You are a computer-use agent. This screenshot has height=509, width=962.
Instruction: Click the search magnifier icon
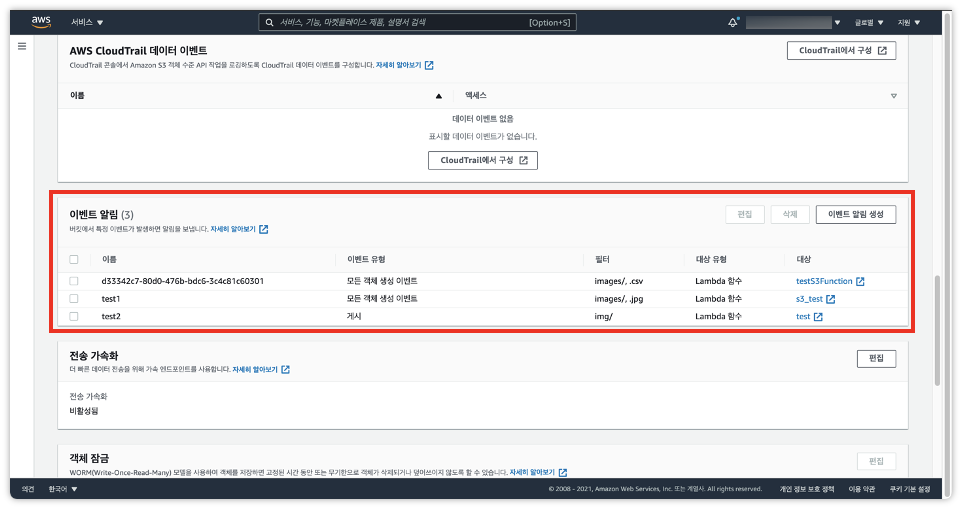(269, 23)
